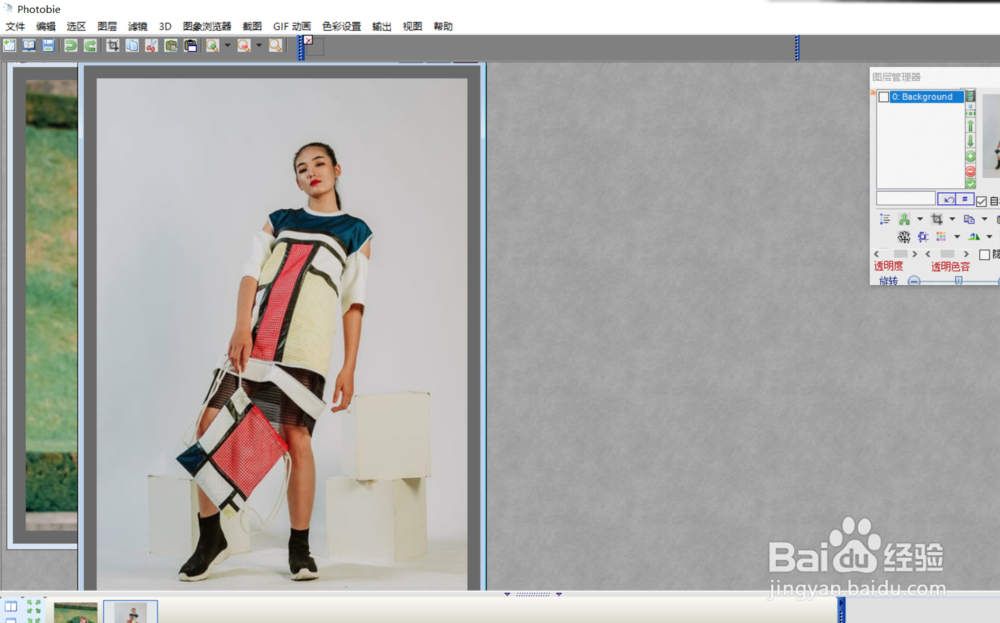The image size is (1000, 623).
Task: Cut selection with scissors icon
Action: coord(151,45)
